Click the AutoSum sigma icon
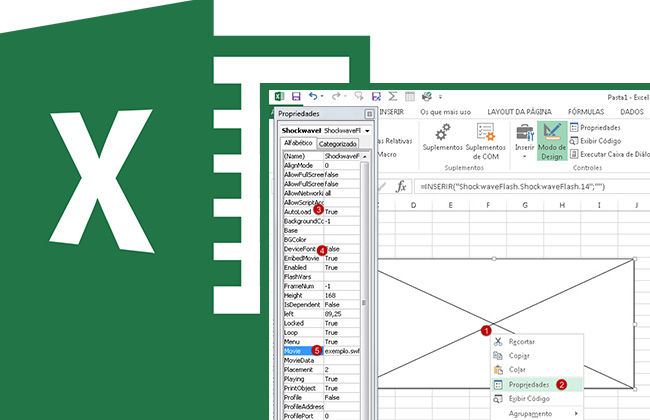The image size is (650, 420). click(x=393, y=96)
